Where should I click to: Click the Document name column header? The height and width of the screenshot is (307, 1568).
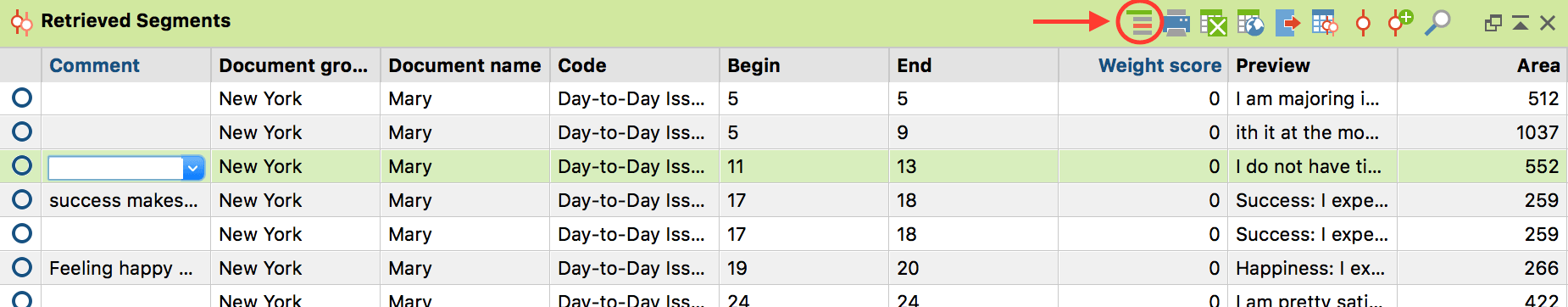[464, 65]
